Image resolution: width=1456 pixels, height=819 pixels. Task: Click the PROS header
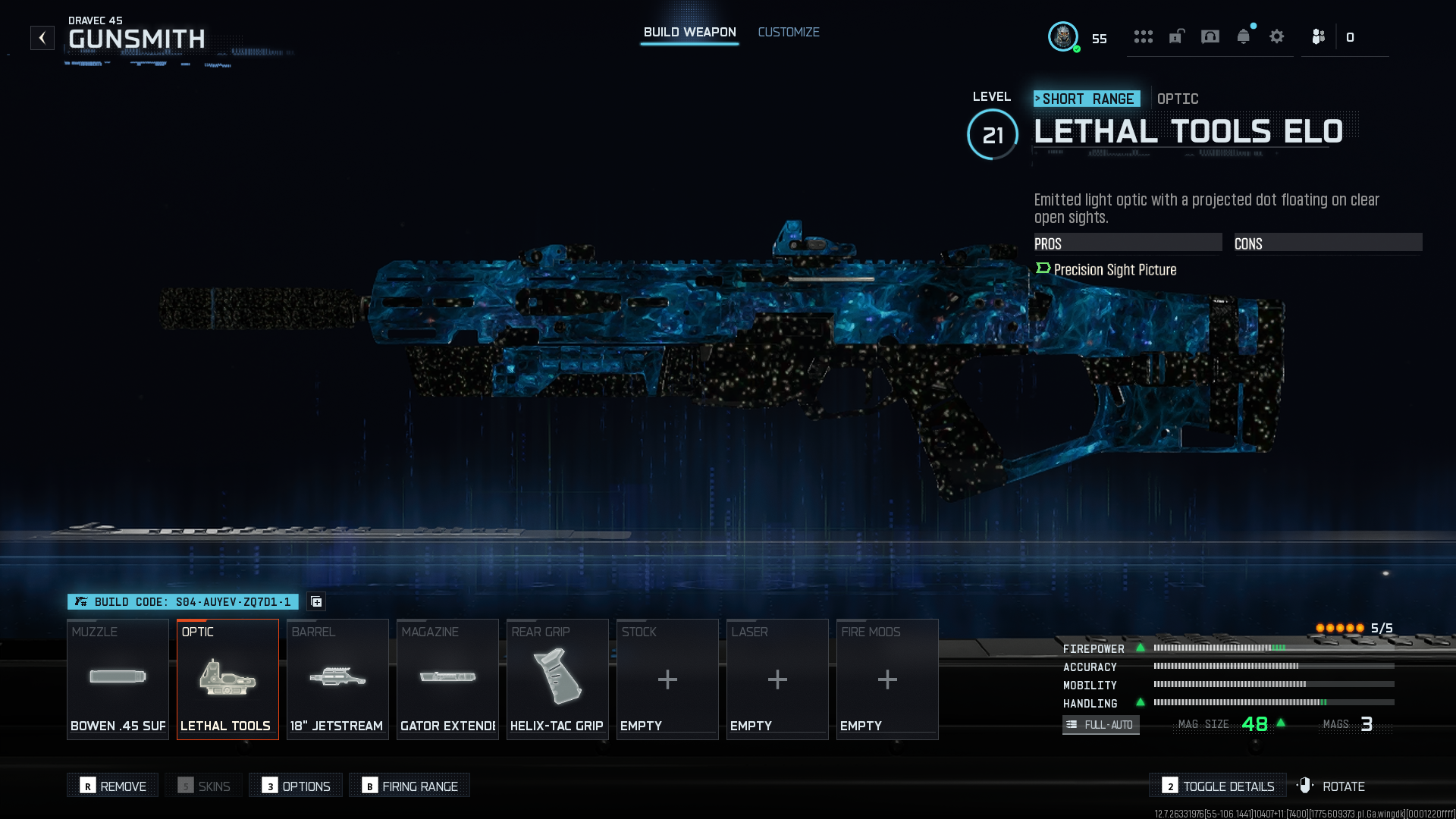click(1128, 243)
